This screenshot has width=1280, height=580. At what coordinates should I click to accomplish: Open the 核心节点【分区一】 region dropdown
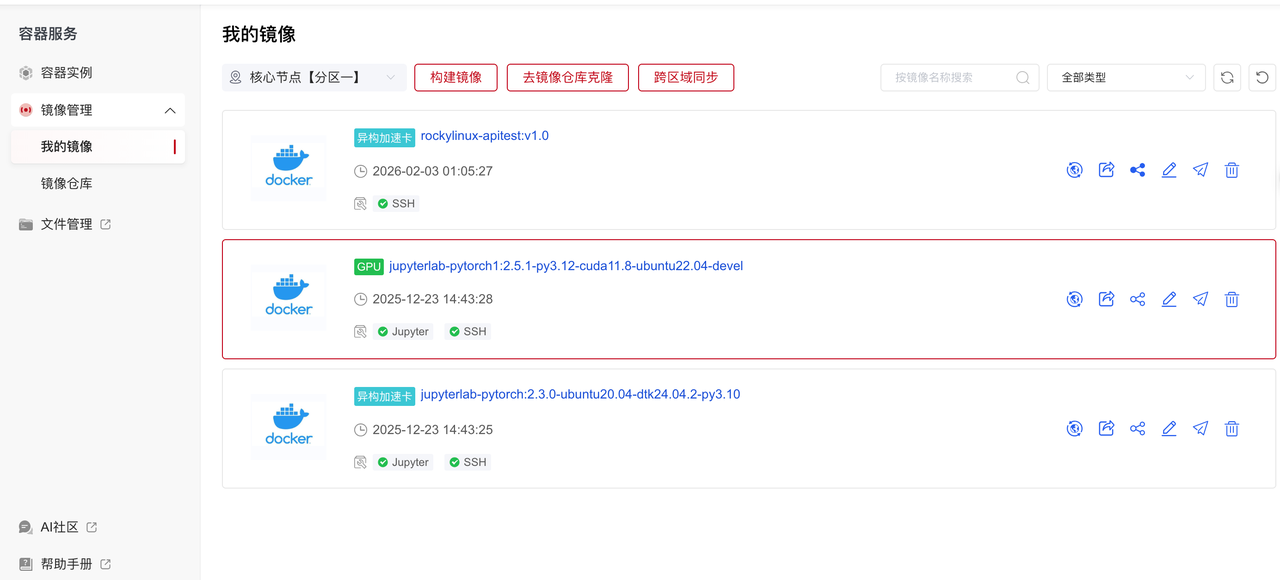pyautogui.click(x=314, y=77)
